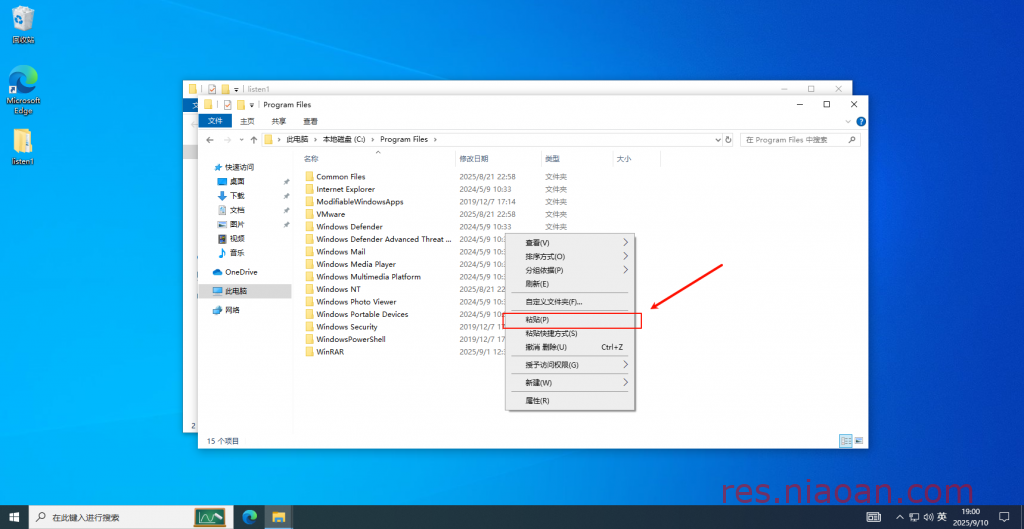Expand the chevron after Program Files in address bar
Image resolution: width=1024 pixels, height=529 pixels.
click(x=435, y=140)
